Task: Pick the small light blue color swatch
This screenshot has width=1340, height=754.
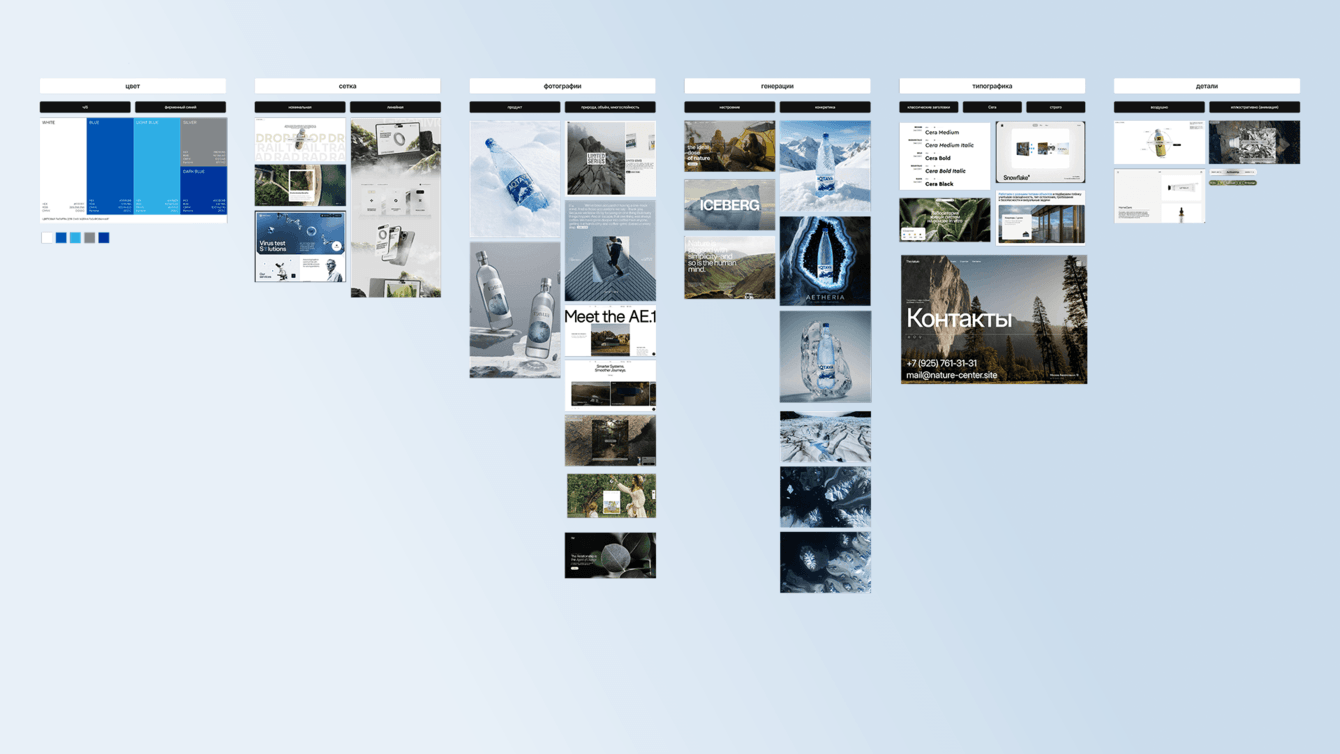Action: [x=75, y=238]
